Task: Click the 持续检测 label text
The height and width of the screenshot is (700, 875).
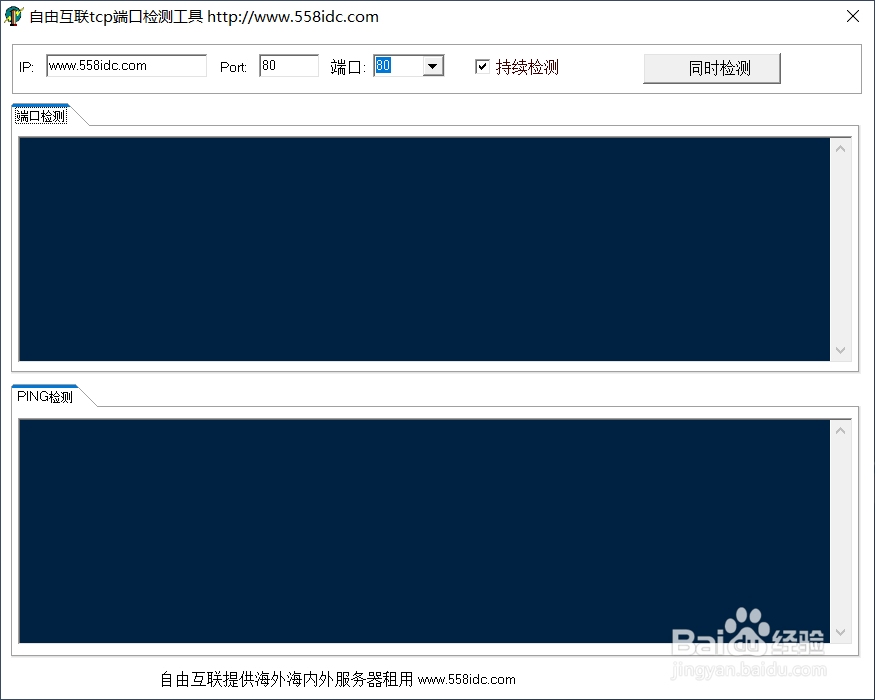Action: pos(527,67)
